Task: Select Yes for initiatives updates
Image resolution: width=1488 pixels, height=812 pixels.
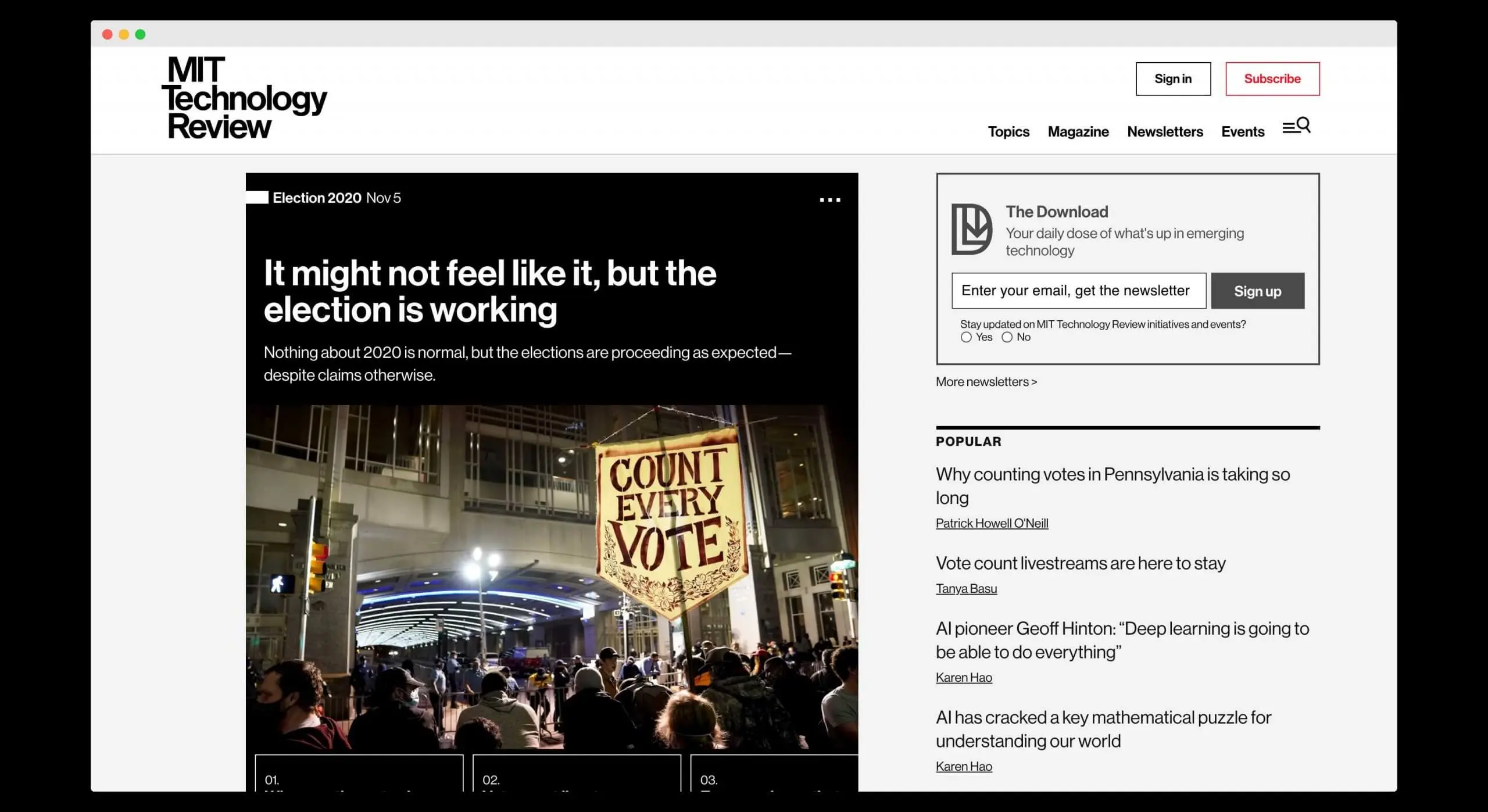Action: point(966,337)
